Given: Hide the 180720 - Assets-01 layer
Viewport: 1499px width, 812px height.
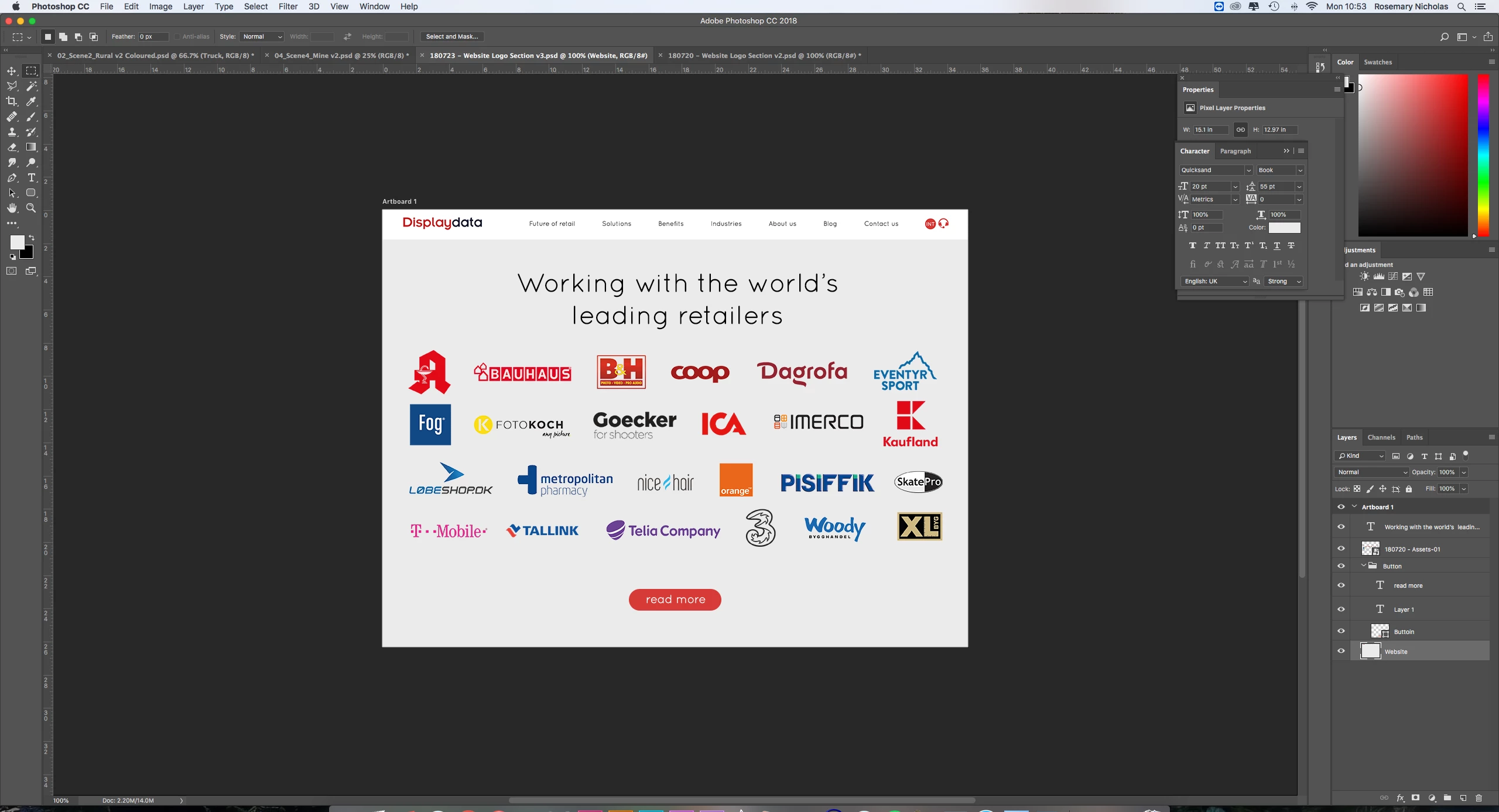Looking at the screenshot, I should coord(1341,549).
